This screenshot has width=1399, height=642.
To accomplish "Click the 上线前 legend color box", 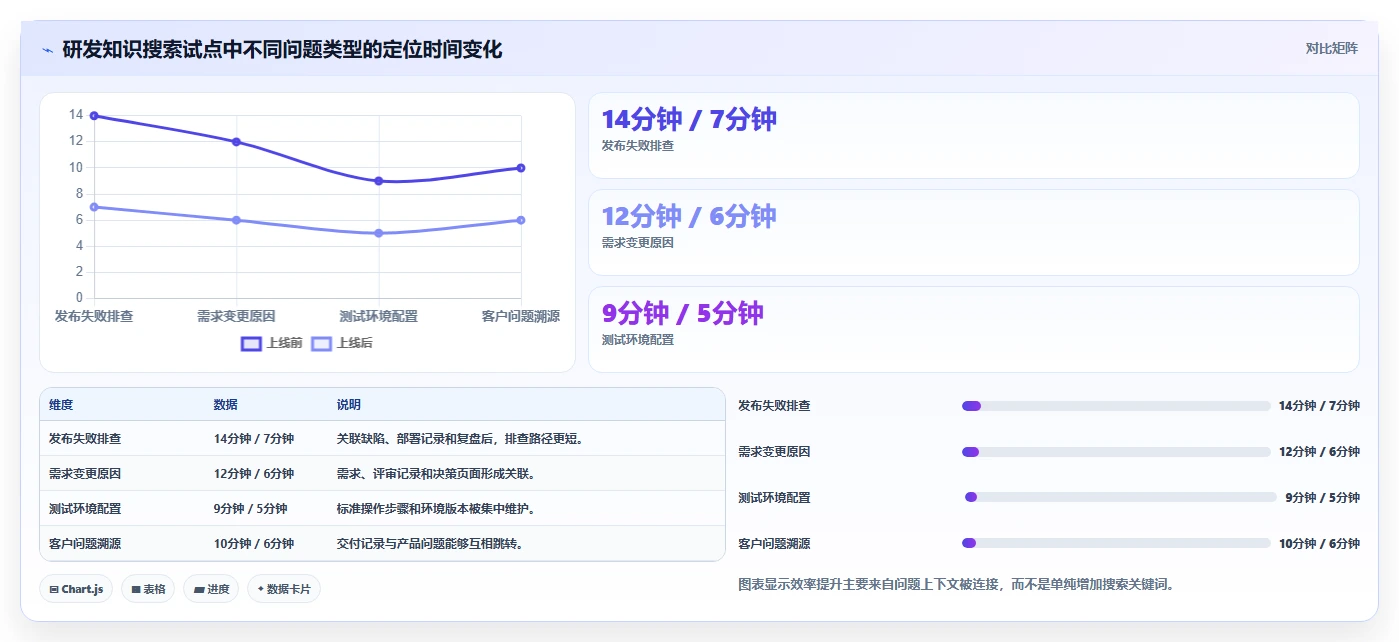I will coord(251,343).
